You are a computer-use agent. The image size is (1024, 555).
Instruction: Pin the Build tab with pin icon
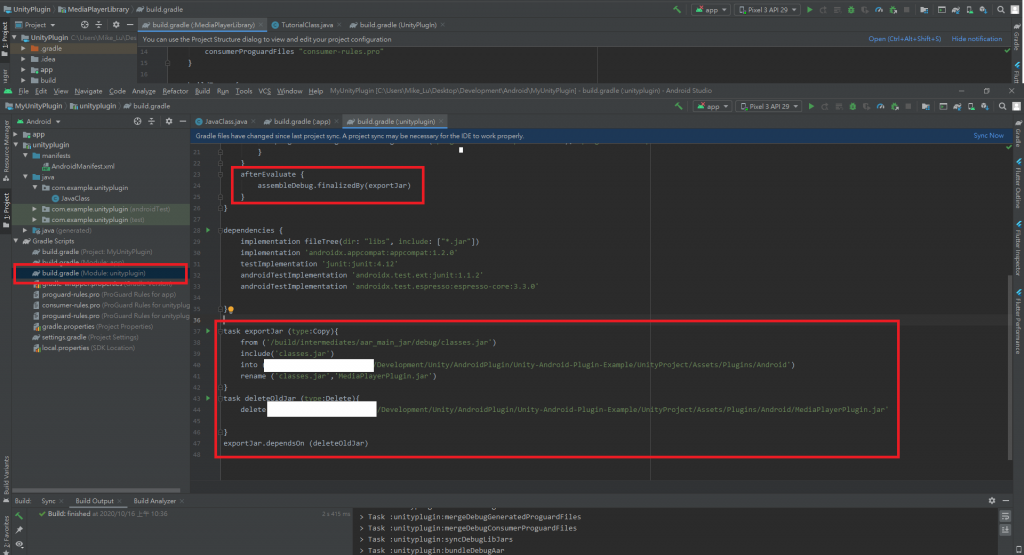(x=19, y=530)
